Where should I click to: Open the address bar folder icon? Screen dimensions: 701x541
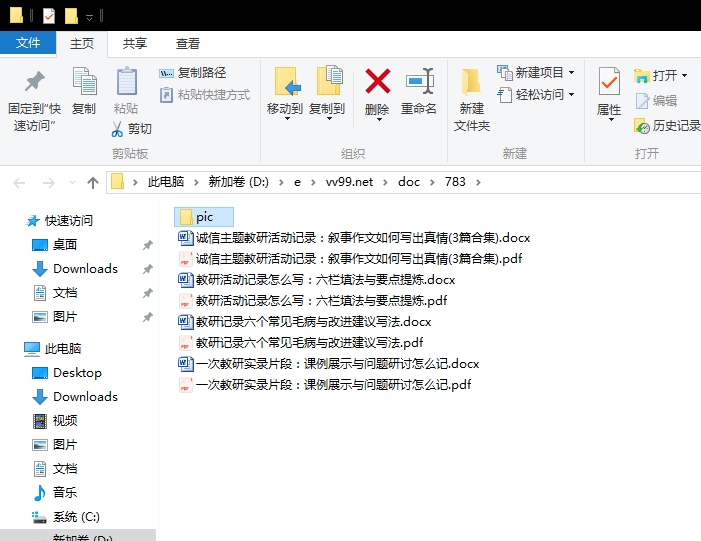(117, 182)
